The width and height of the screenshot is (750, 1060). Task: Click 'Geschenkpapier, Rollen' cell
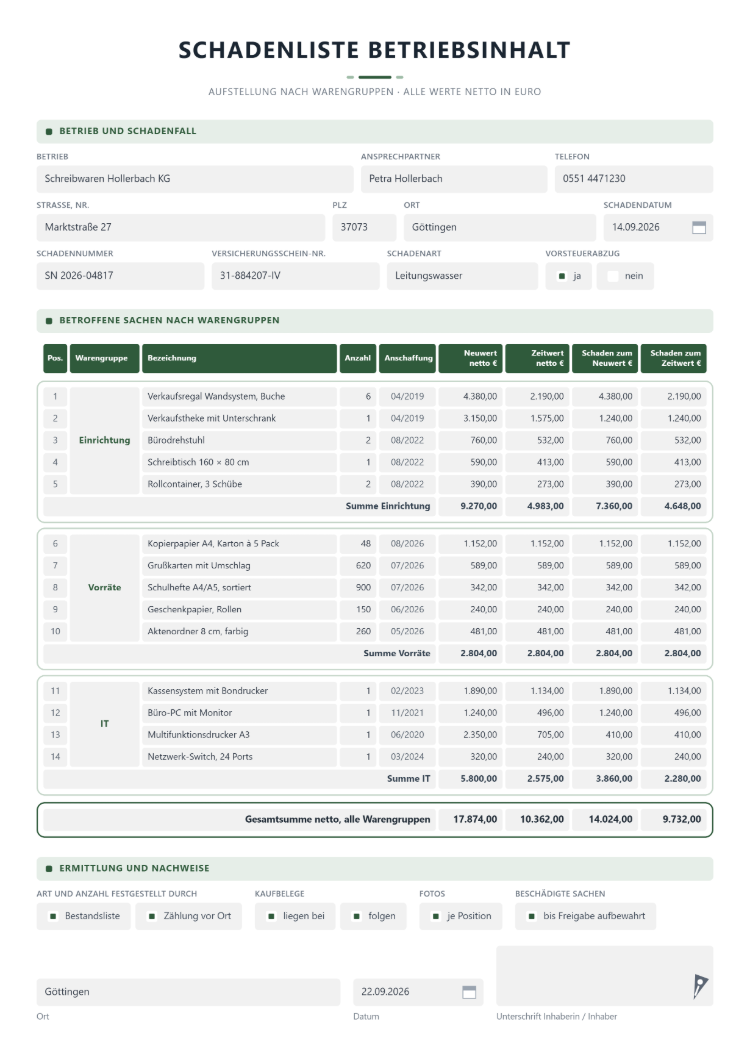[x=239, y=610]
